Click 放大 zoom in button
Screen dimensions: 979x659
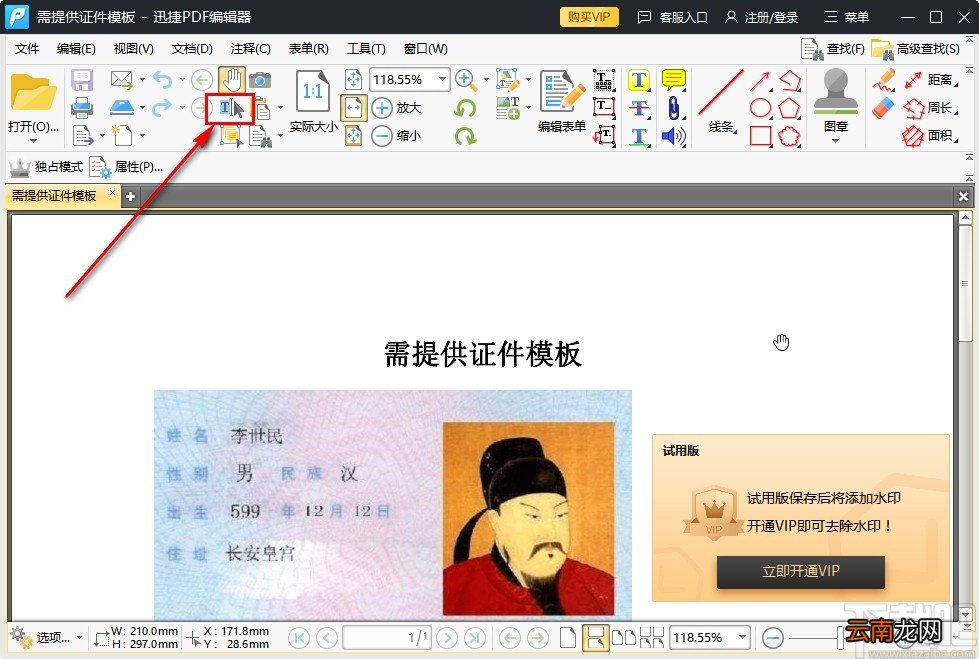click(396, 107)
